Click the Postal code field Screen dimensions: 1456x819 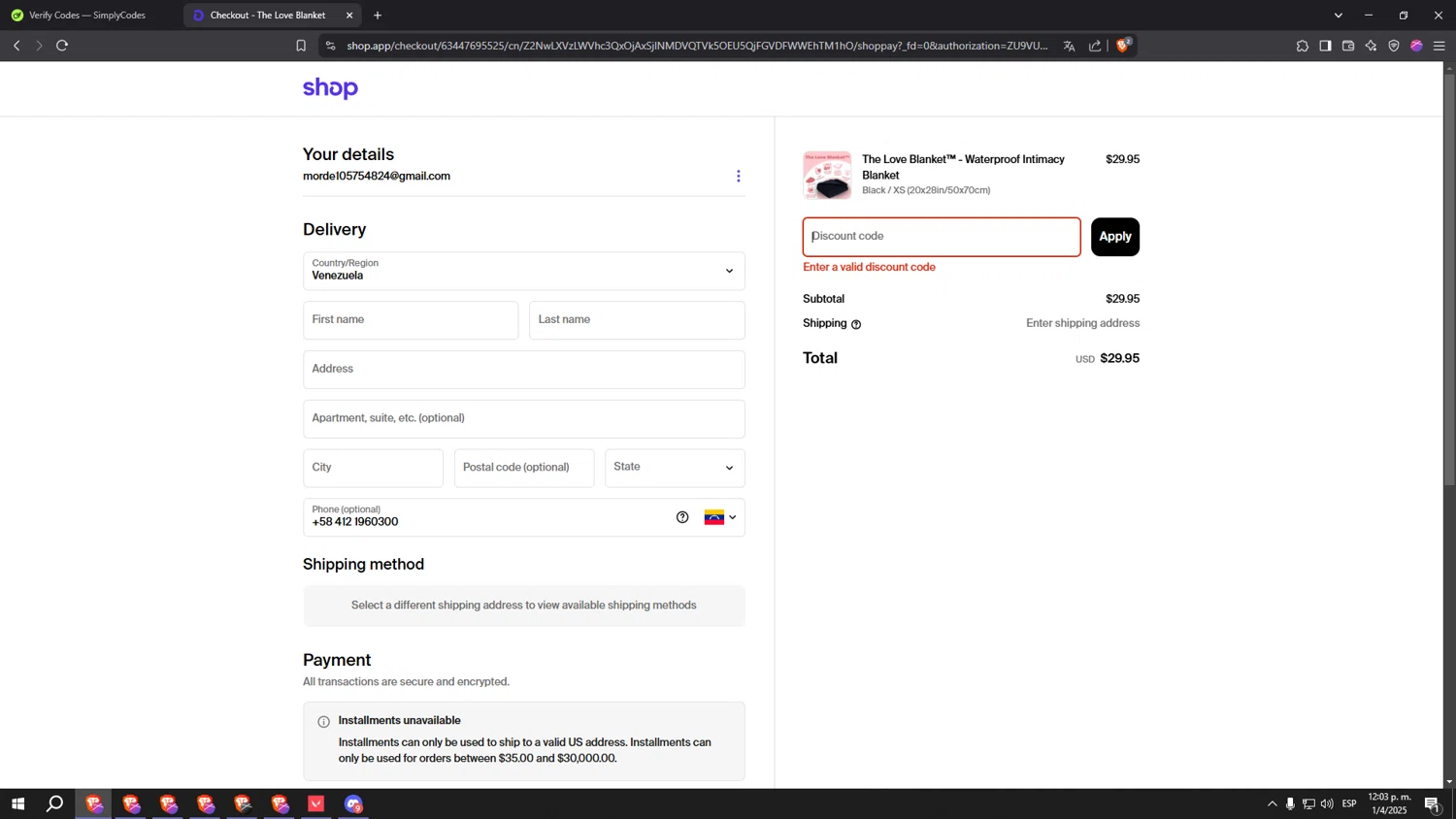(x=523, y=468)
